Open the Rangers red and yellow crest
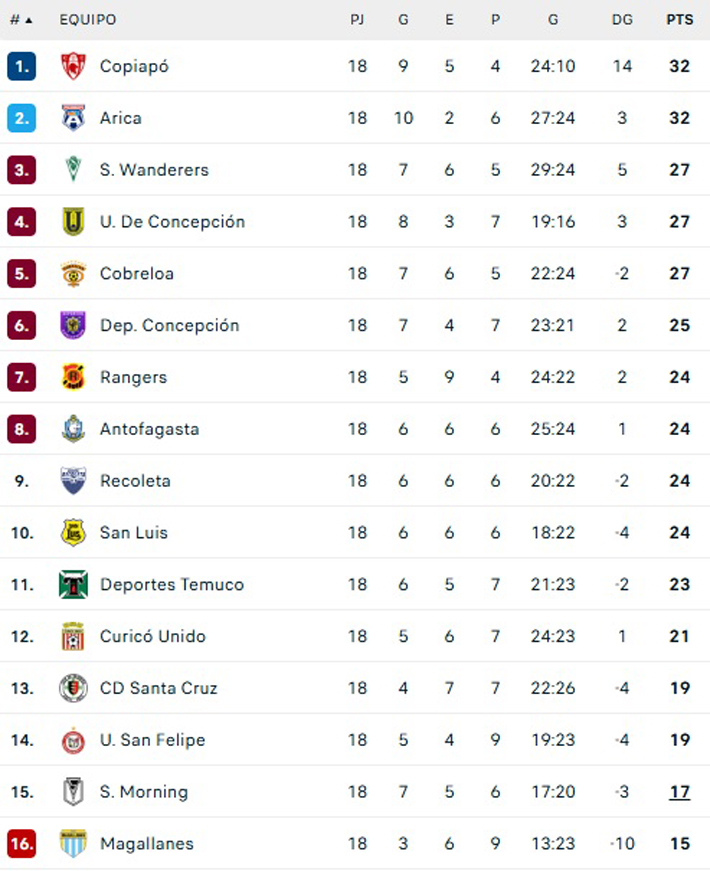The width and height of the screenshot is (710, 871). pyautogui.click(x=73, y=377)
